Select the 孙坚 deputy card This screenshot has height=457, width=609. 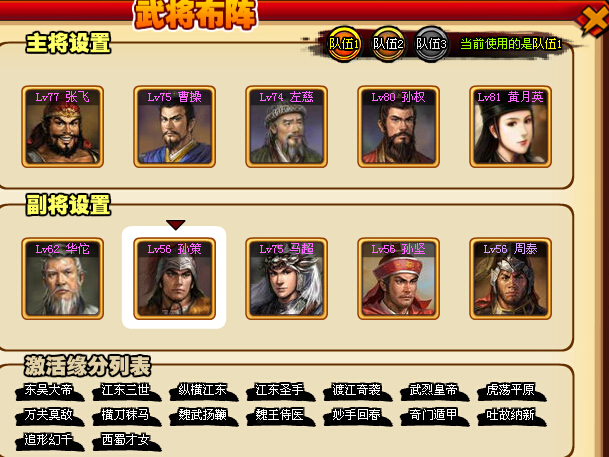tap(398, 279)
